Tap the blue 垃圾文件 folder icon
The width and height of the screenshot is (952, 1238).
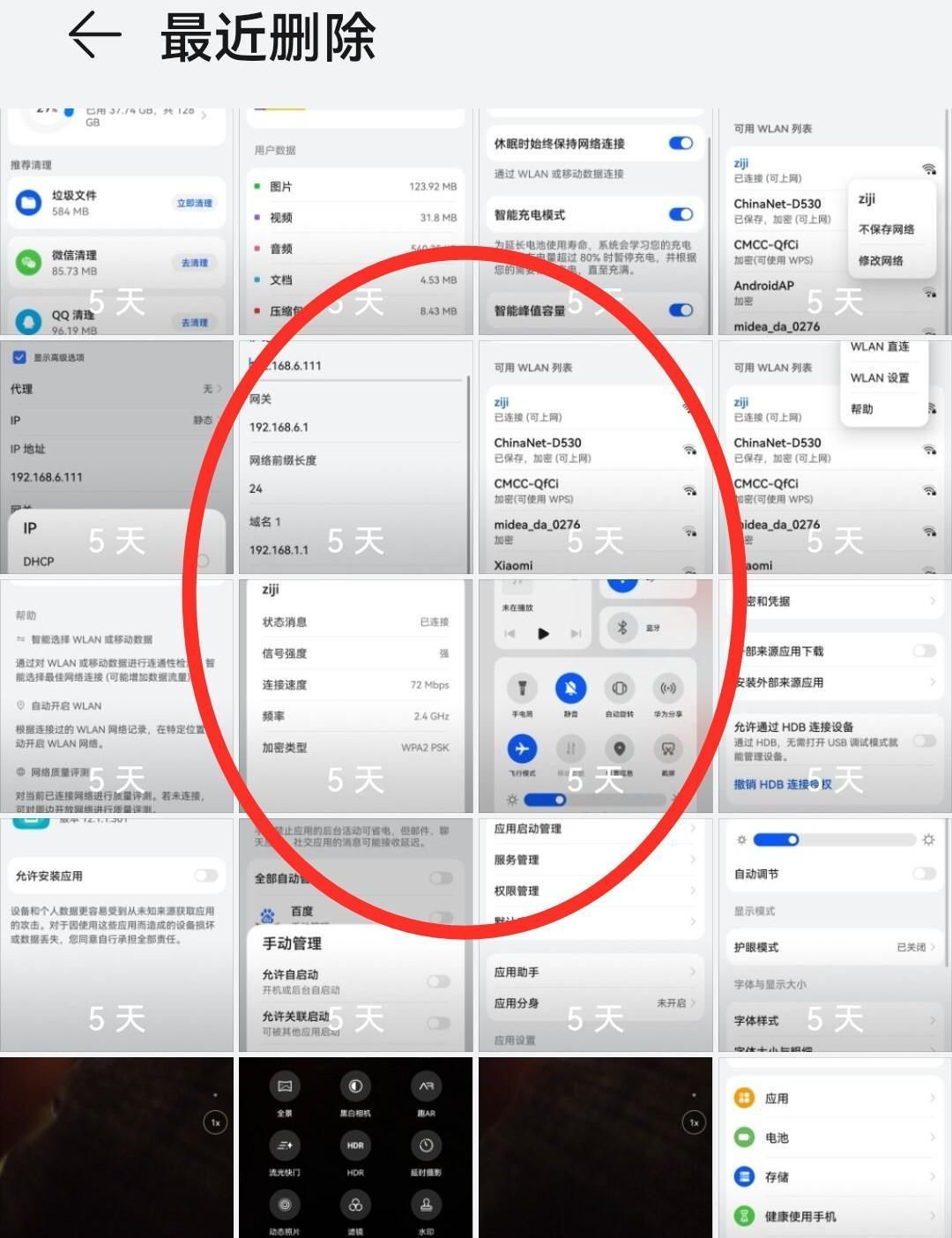tap(28, 203)
